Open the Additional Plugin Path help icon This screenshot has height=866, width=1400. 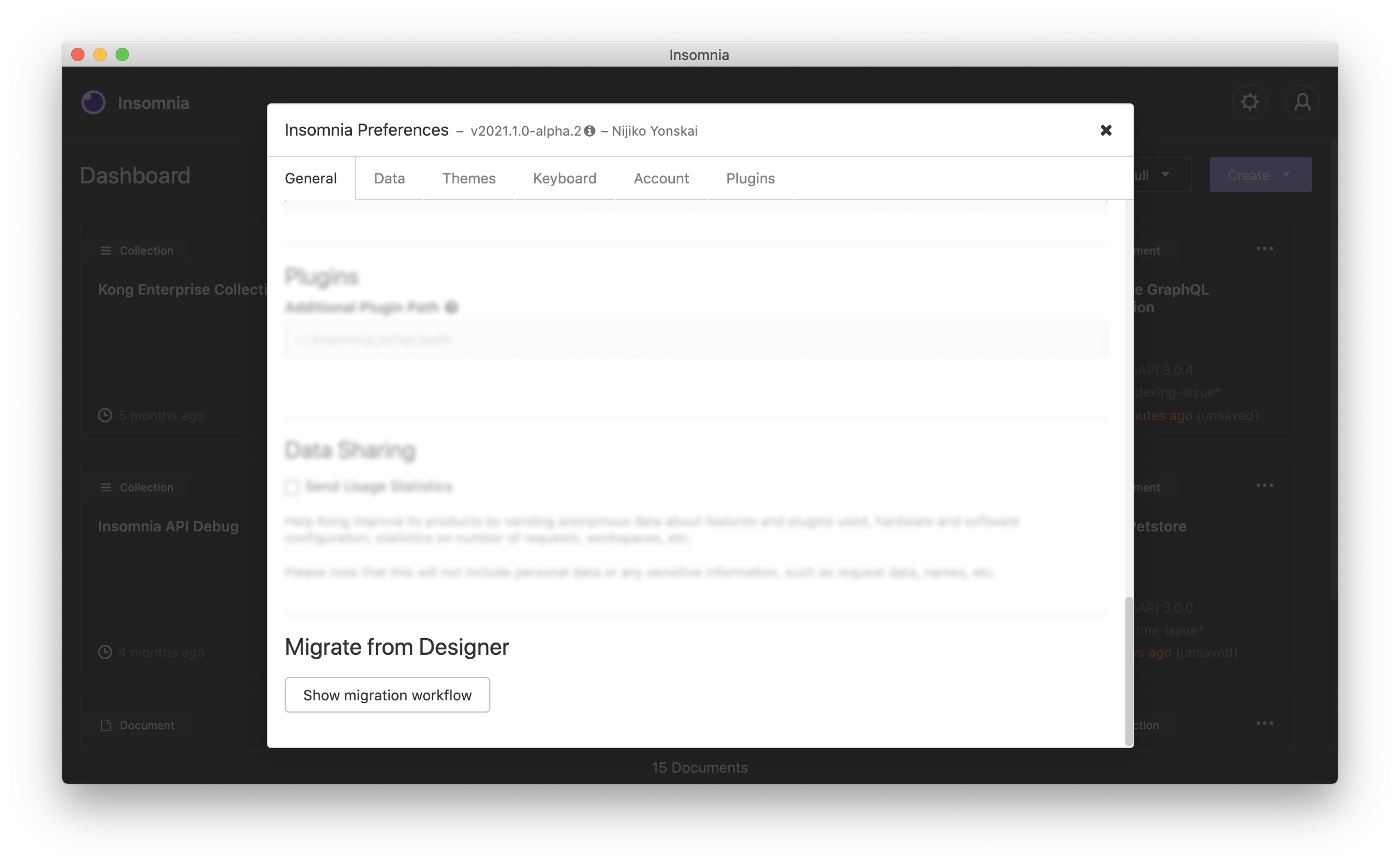pyautogui.click(x=451, y=307)
